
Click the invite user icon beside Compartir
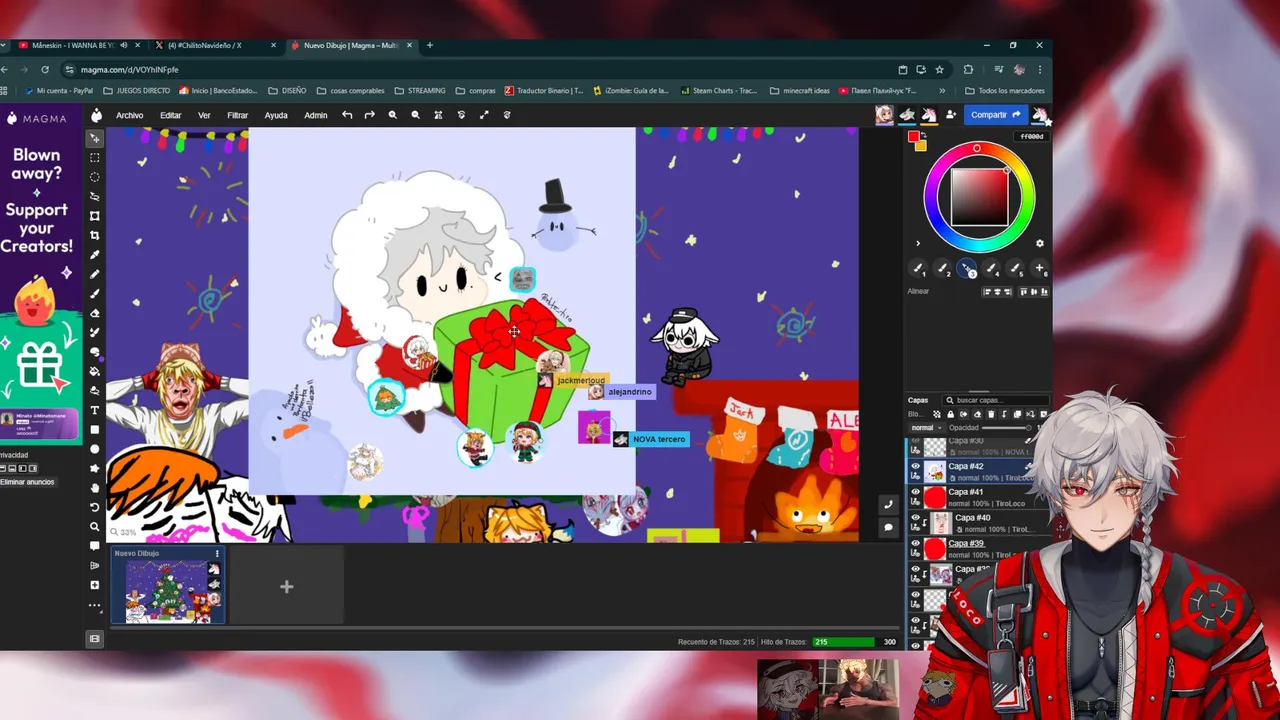point(951,115)
